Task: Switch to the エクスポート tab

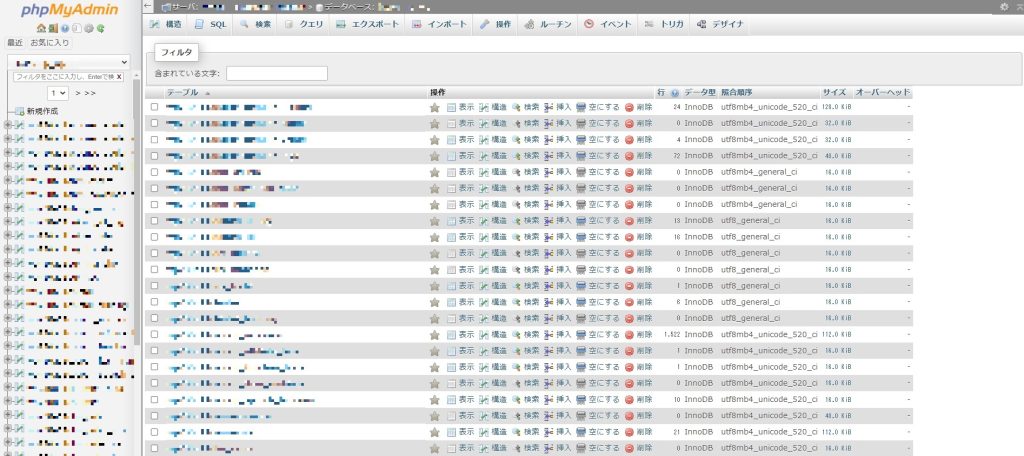Action: pyautogui.click(x=368, y=24)
